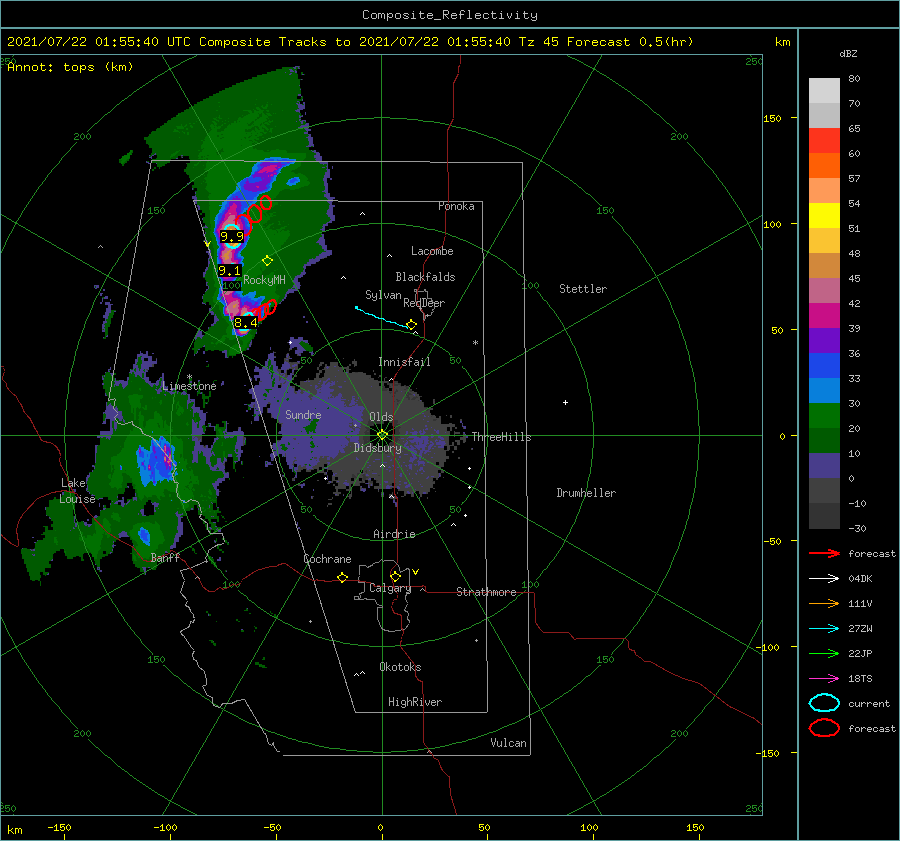900x841 pixels.
Task: Select the yellow swatch in dBZ legend
Action: point(824,216)
